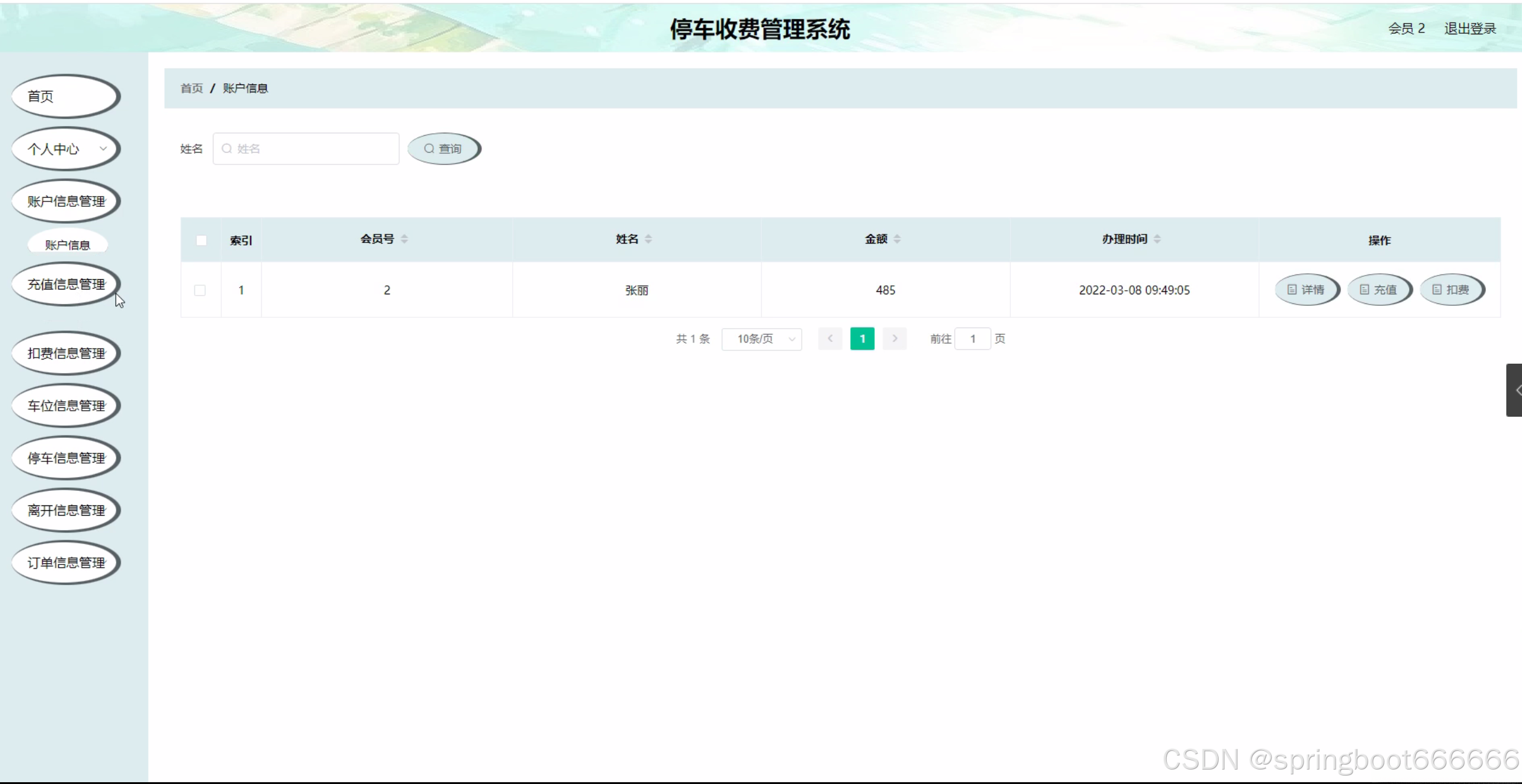1522x784 pixels.
Task: Sort table by 办理时间 column arrows
Action: click(x=1157, y=239)
